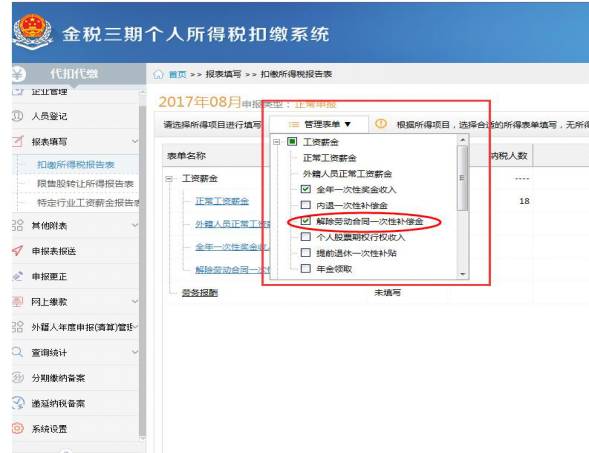
Task: Click the 系统设置 gear icon
Action: click(x=17, y=428)
